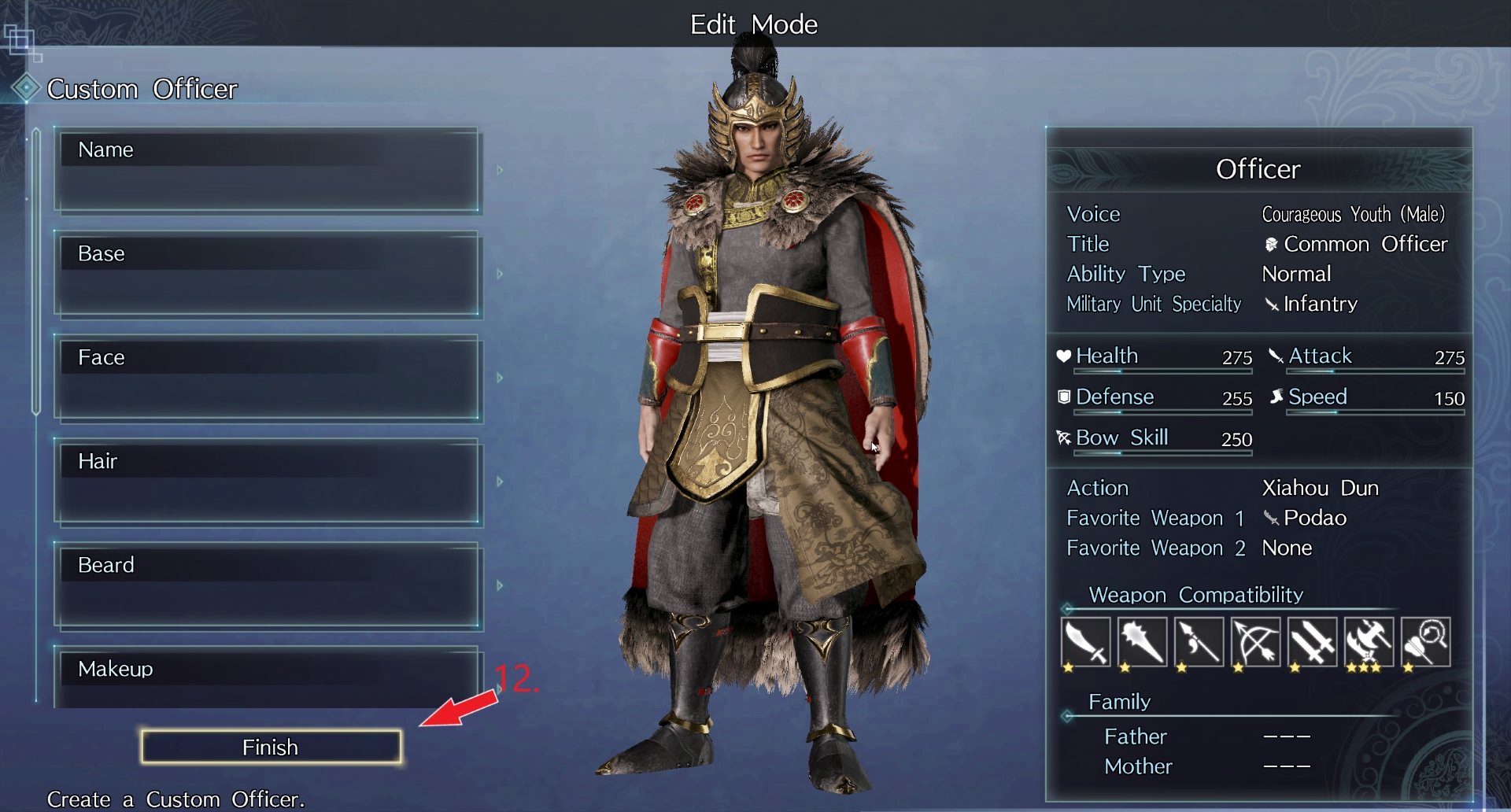Expand the Name option arrow
Image resolution: width=1511 pixels, height=812 pixels.
[500, 170]
